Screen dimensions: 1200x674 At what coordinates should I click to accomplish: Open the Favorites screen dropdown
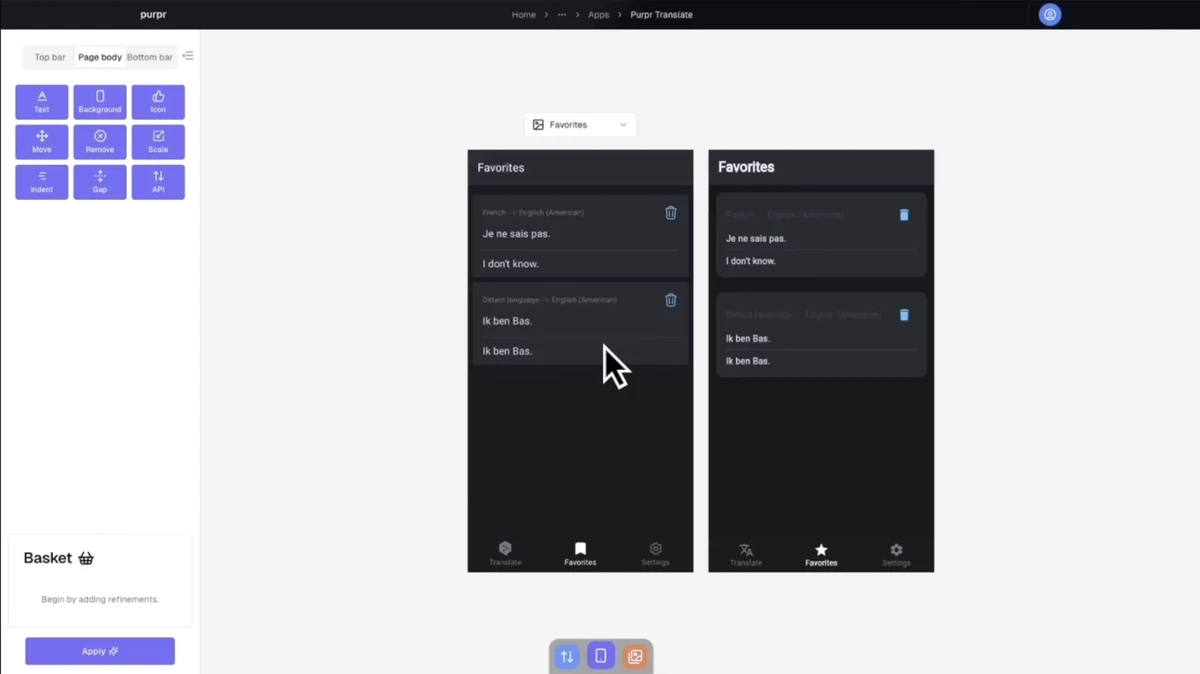click(580, 125)
